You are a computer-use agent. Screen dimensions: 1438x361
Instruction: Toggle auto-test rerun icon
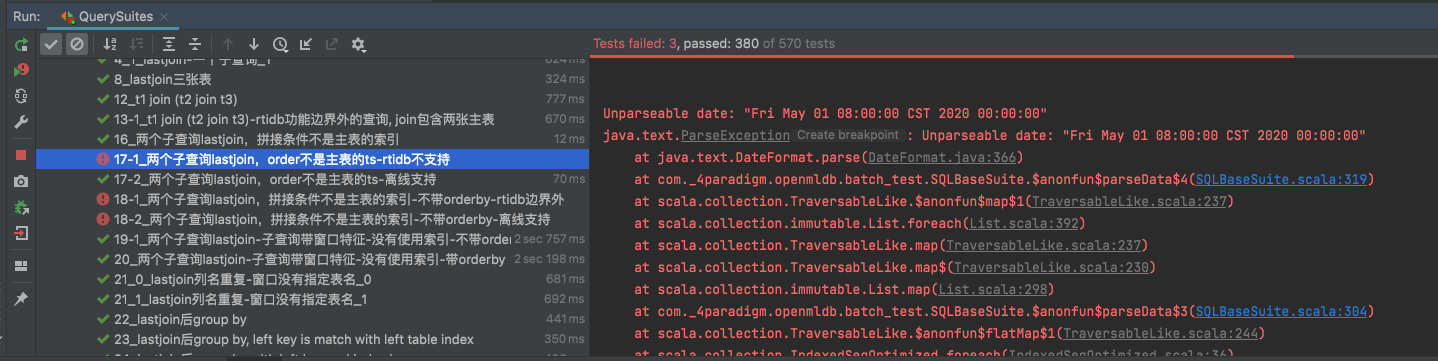click(21, 96)
